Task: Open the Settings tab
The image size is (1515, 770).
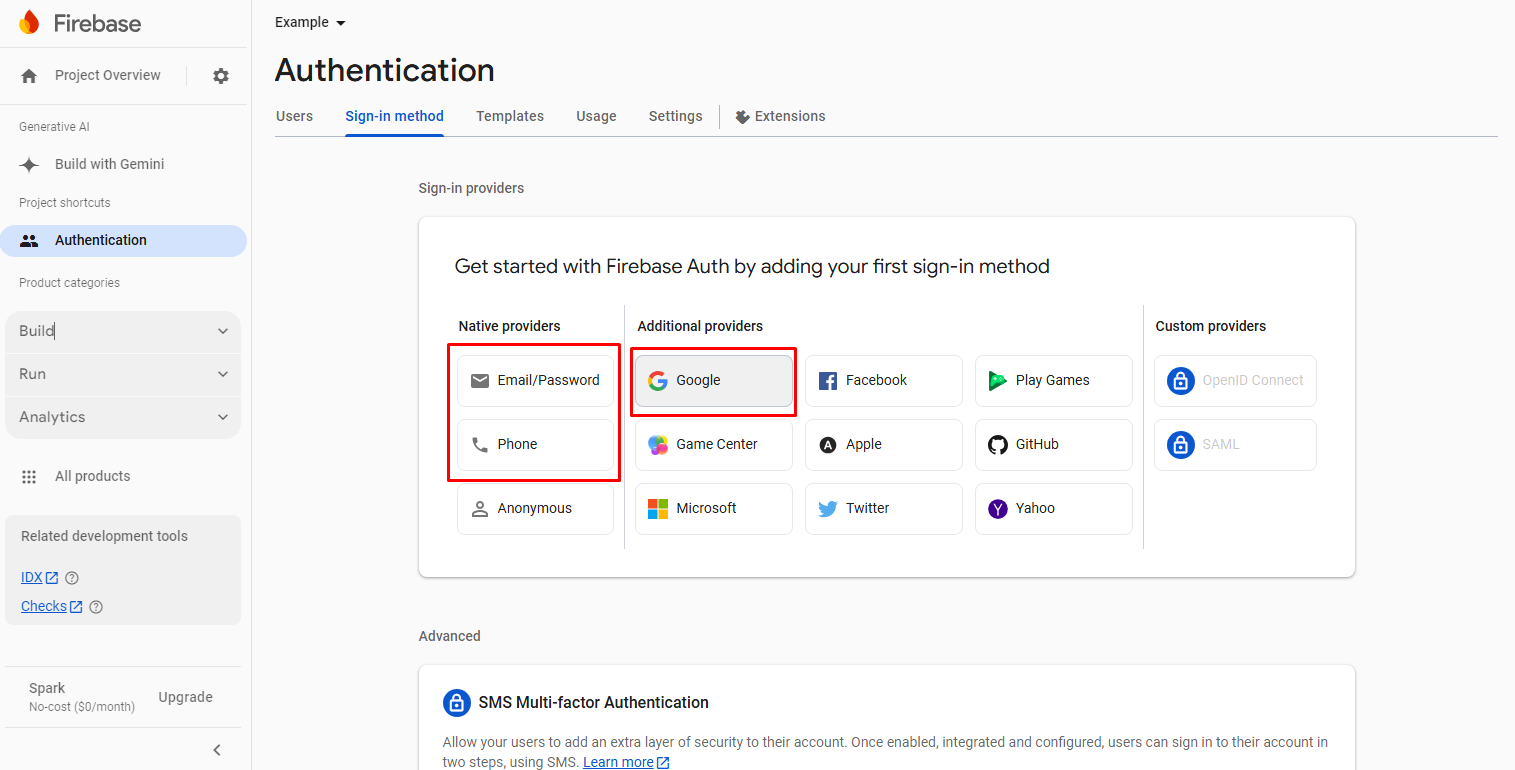Action: [675, 117]
